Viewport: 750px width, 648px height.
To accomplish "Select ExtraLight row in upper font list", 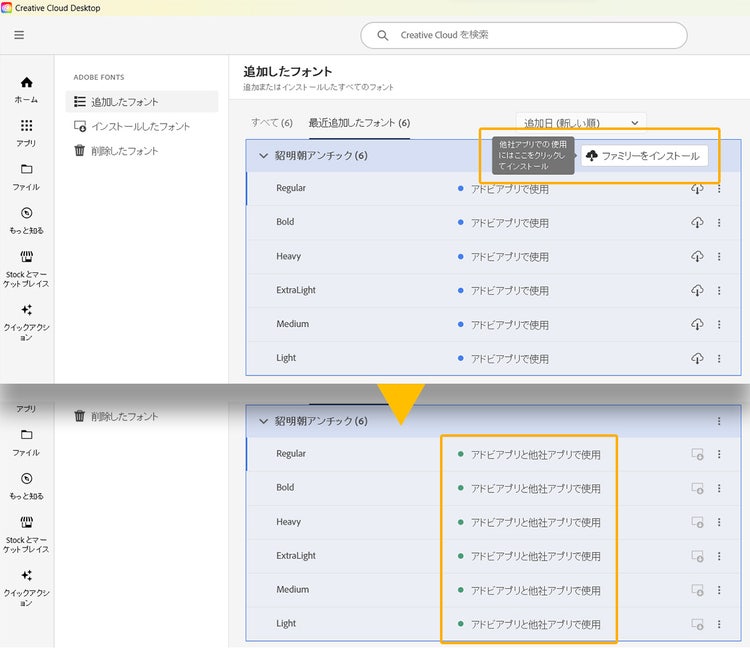I will pyautogui.click(x=493, y=290).
